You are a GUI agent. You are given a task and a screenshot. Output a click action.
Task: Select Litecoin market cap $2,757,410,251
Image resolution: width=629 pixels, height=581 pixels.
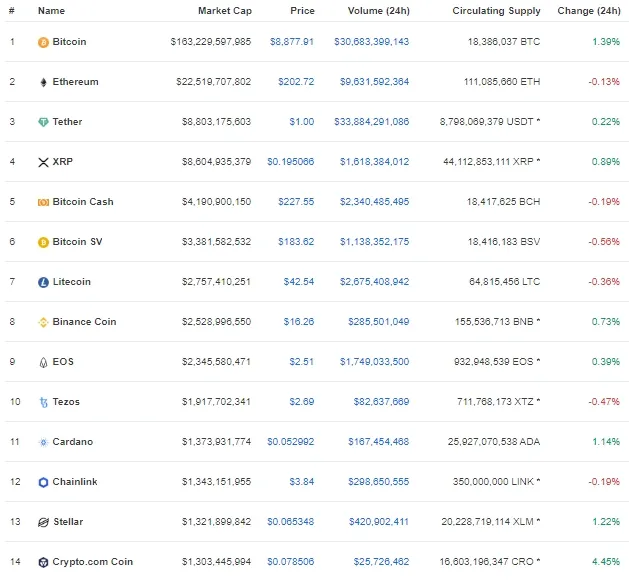pyautogui.click(x=216, y=282)
